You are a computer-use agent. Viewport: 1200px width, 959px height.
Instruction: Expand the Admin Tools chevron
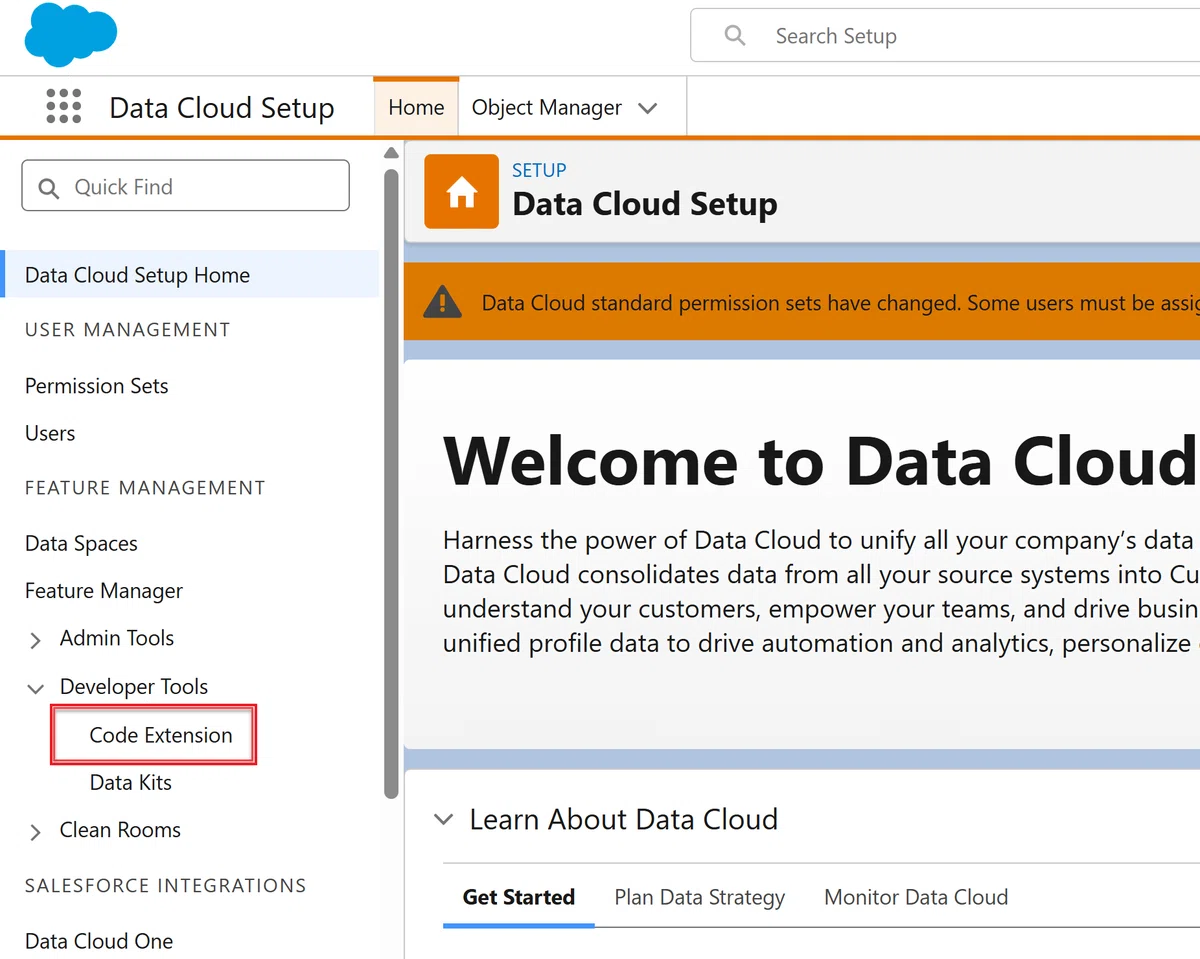36,640
